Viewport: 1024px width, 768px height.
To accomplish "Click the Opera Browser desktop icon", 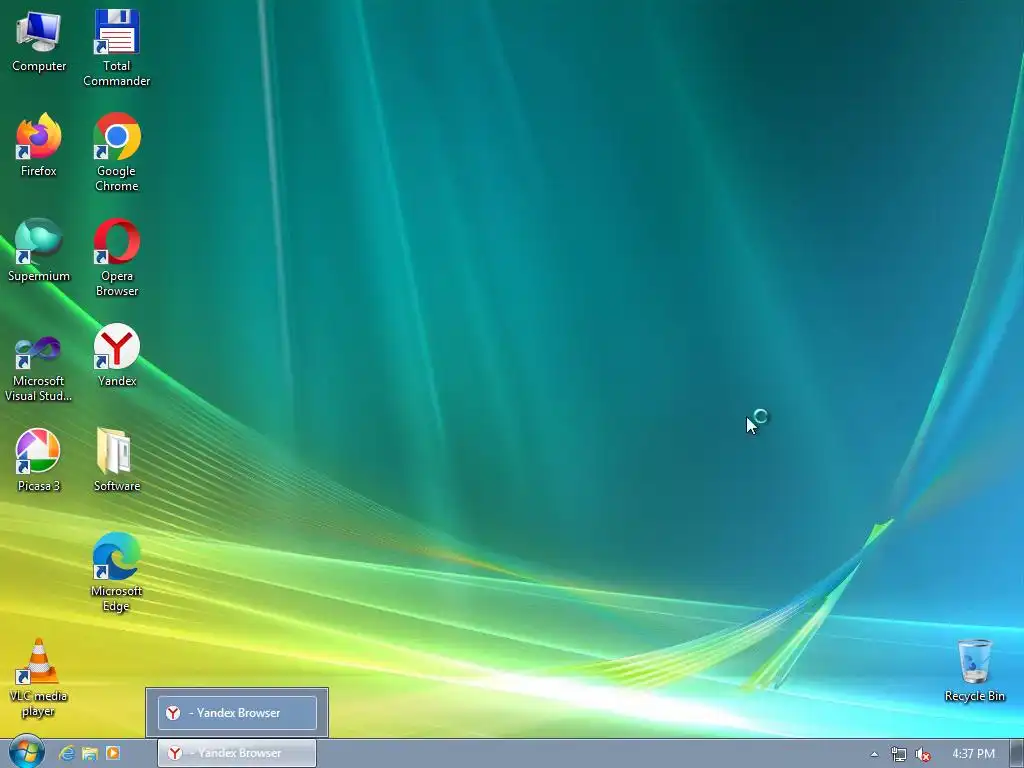I will tap(116, 257).
